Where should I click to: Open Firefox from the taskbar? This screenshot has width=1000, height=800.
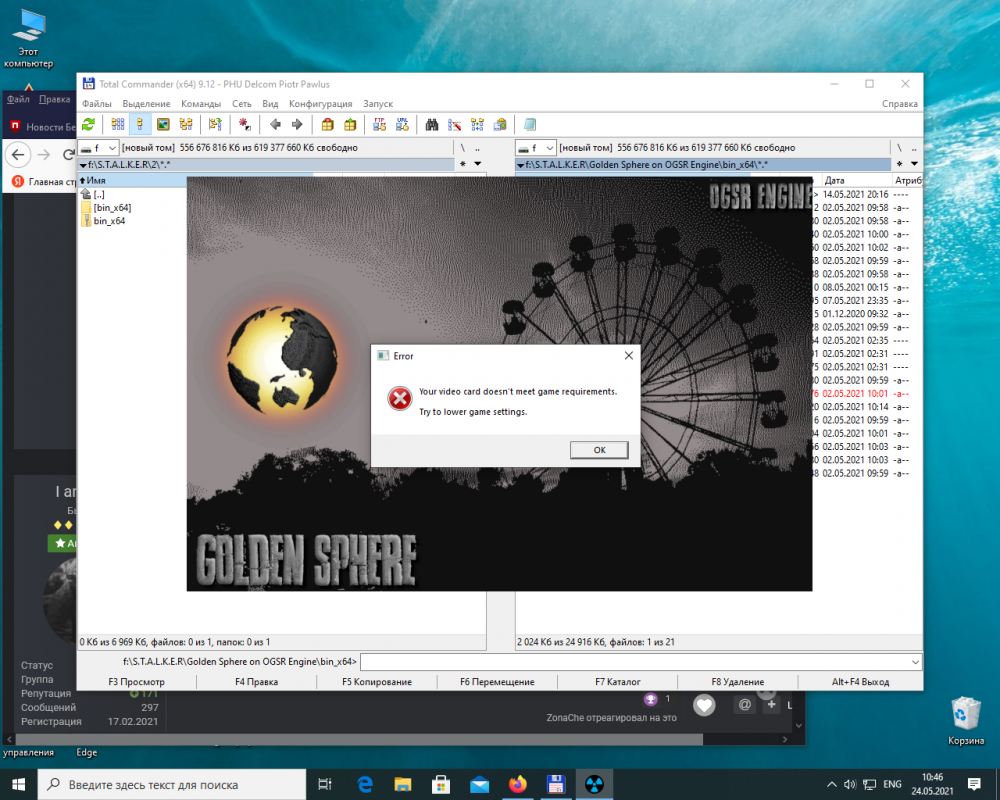[x=517, y=784]
